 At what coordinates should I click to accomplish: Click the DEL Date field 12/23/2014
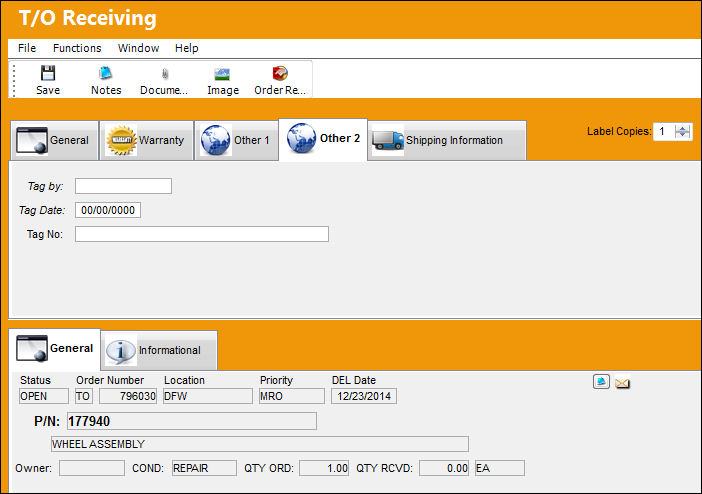364,396
